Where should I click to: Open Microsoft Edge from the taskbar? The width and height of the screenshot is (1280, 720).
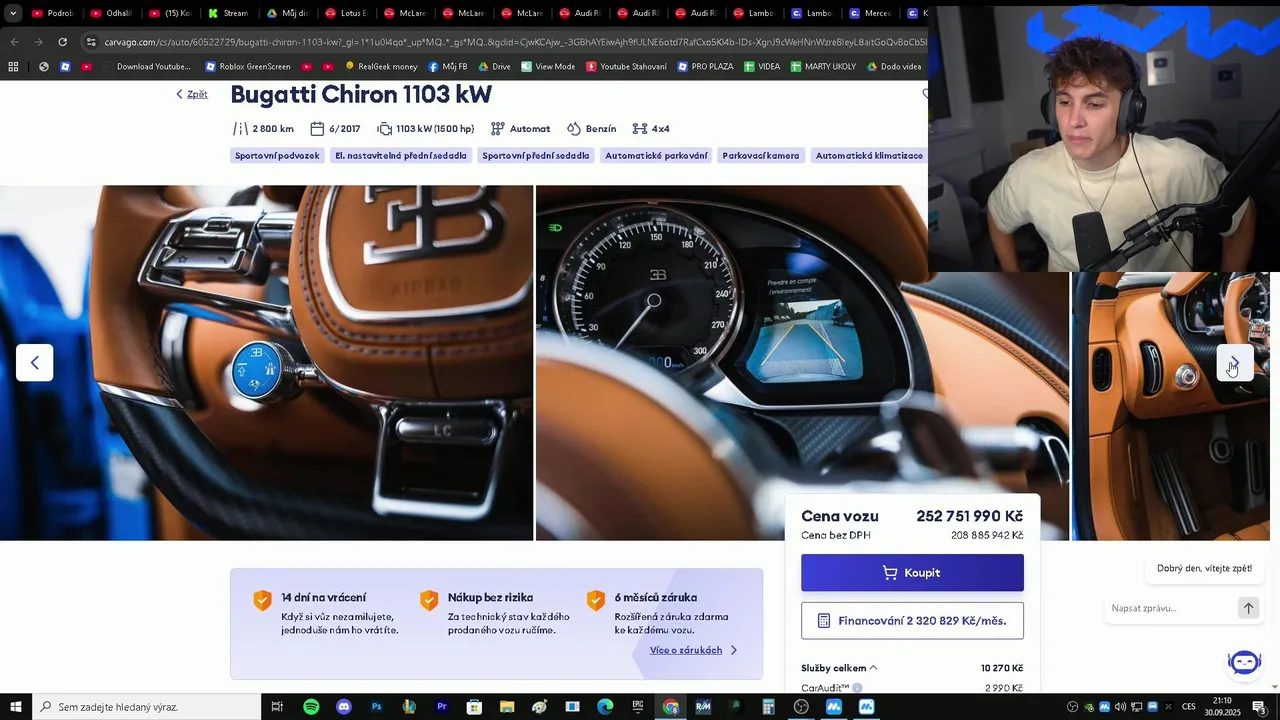tap(605, 707)
